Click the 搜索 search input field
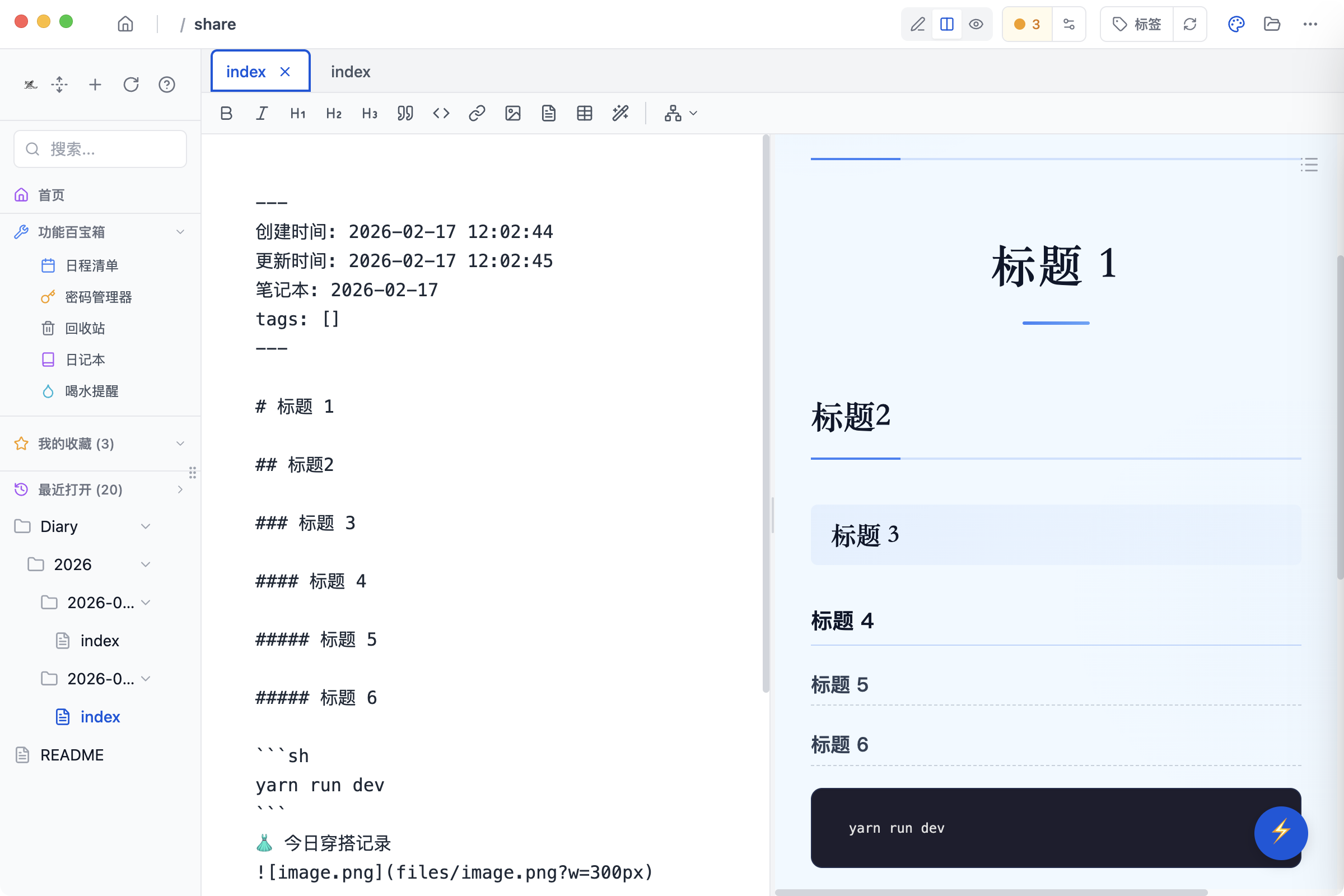 pos(100,148)
